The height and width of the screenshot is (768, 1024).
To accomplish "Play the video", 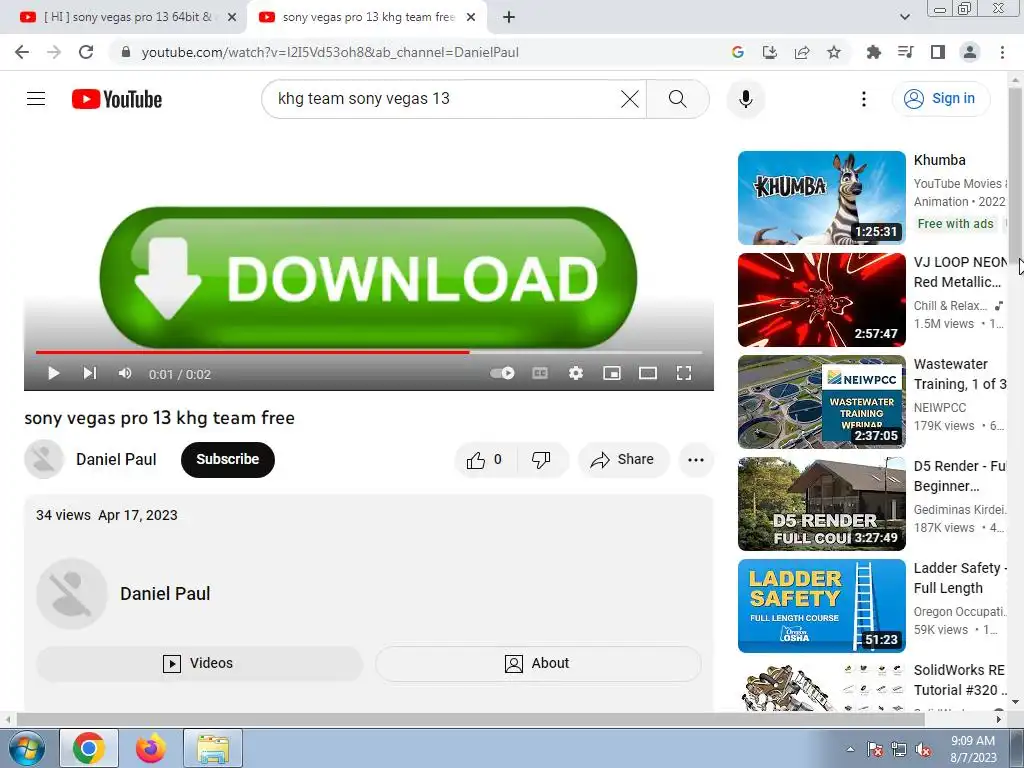I will [54, 374].
